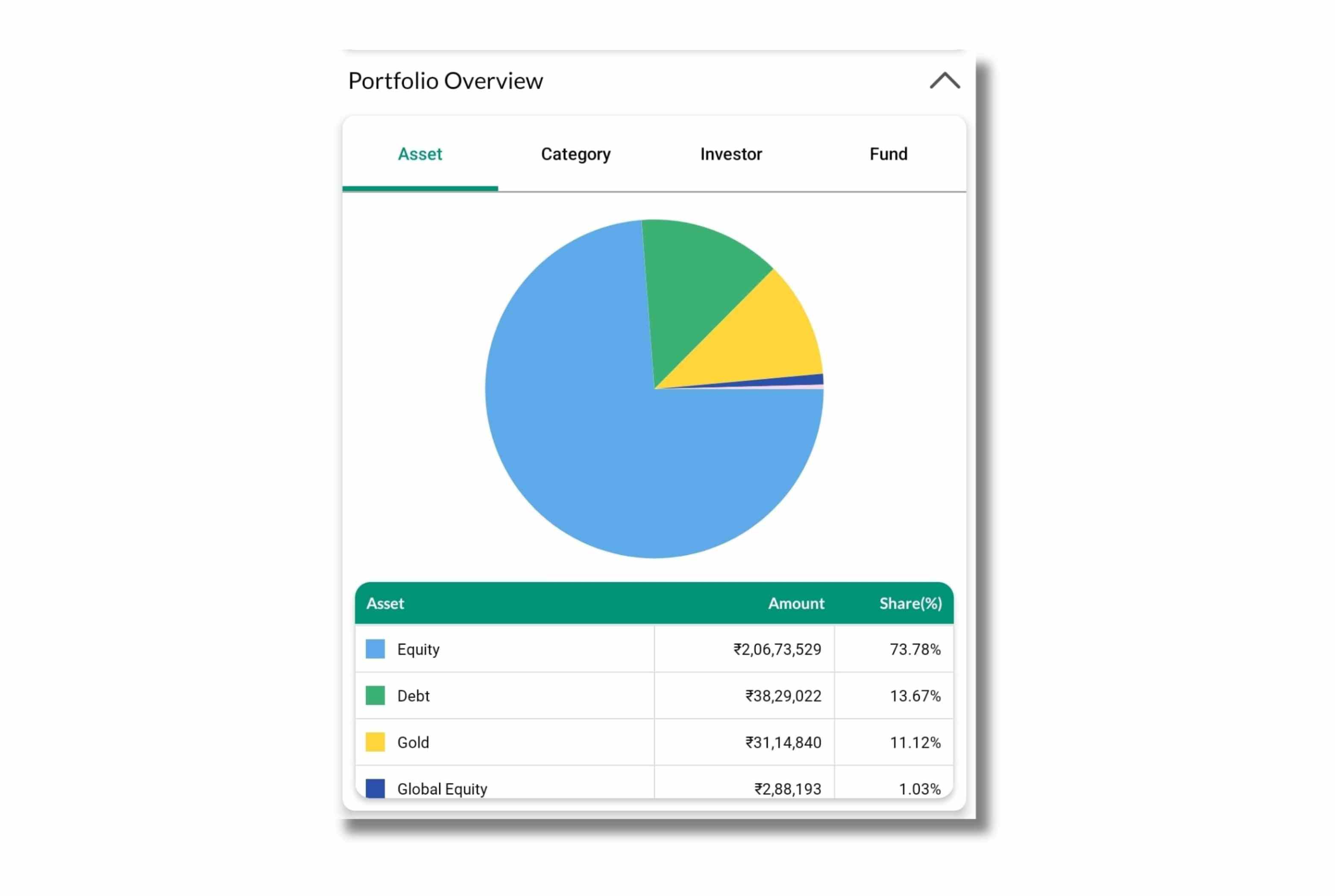This screenshot has height=896, width=1335.
Task: Switch to the Category tab
Action: pos(575,154)
